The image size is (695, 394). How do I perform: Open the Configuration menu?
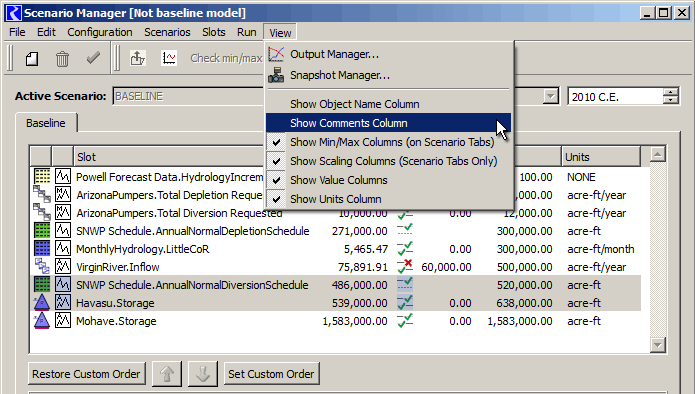tap(100, 32)
